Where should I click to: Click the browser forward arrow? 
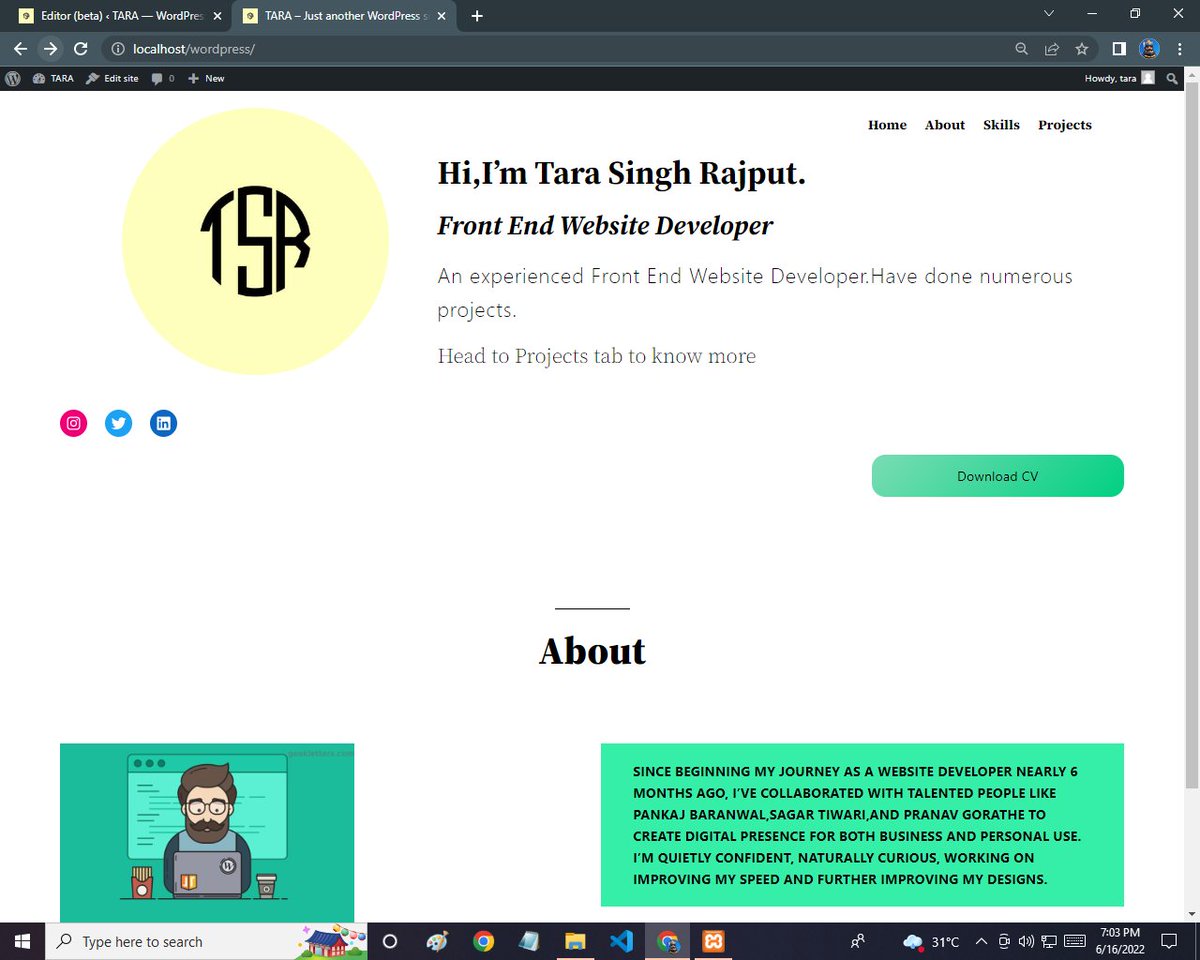pos(50,48)
